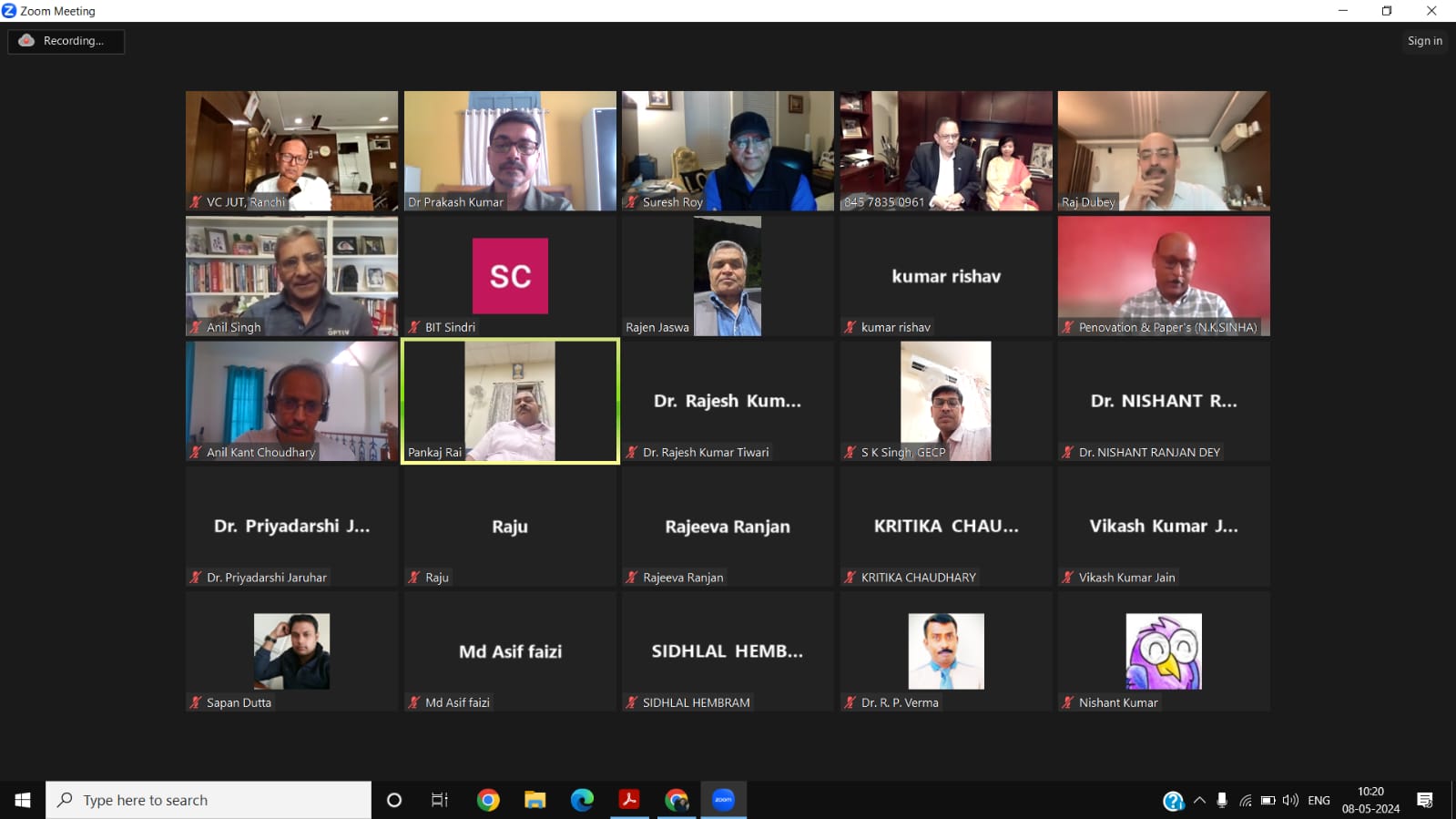The height and width of the screenshot is (819, 1456).
Task: Show hidden system tray icons
Action: tap(1199, 800)
